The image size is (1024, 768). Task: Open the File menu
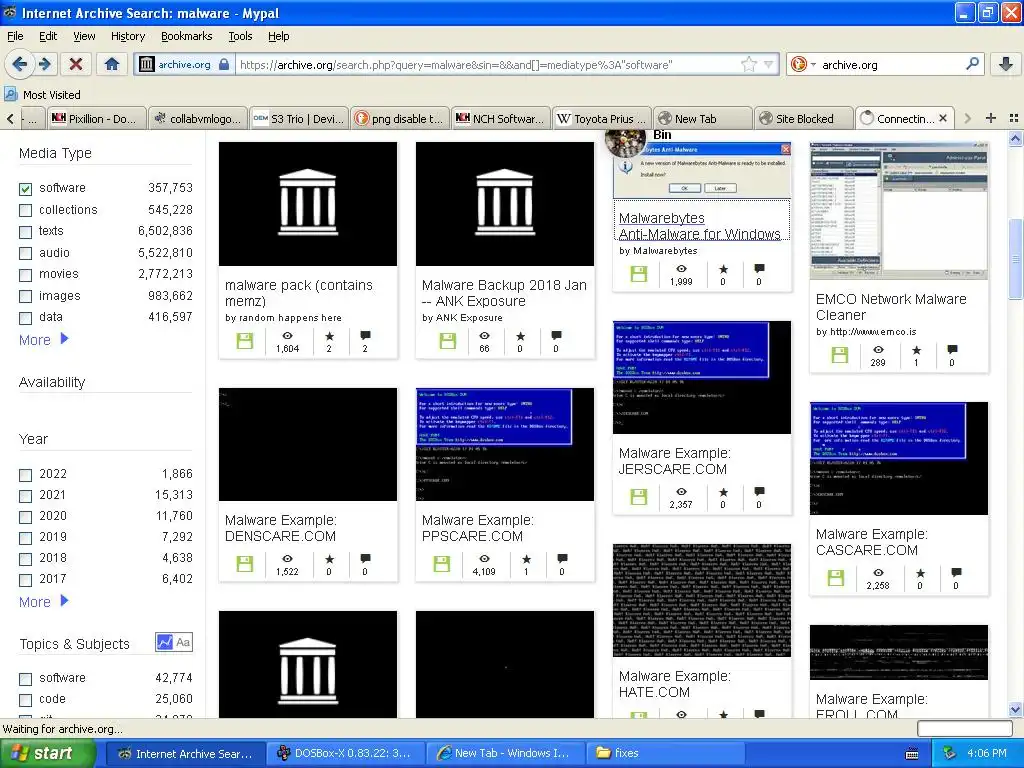click(15, 36)
